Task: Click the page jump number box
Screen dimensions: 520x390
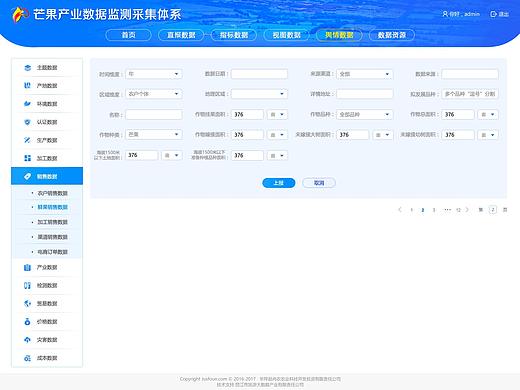Action: click(x=493, y=210)
